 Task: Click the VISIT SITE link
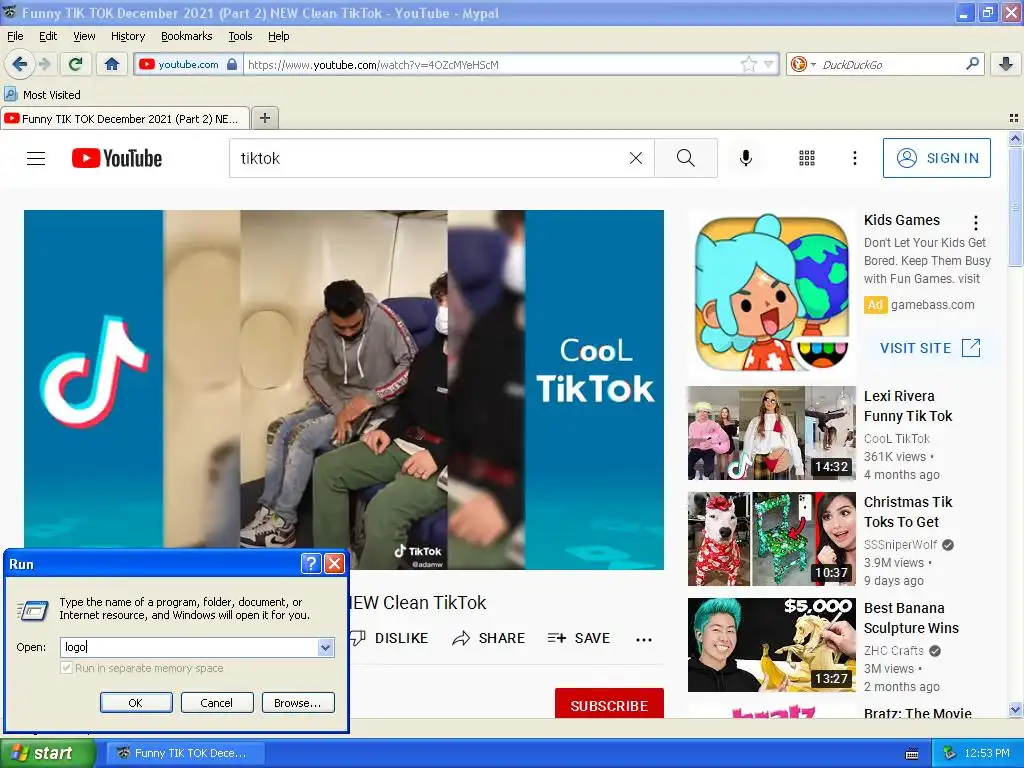930,348
